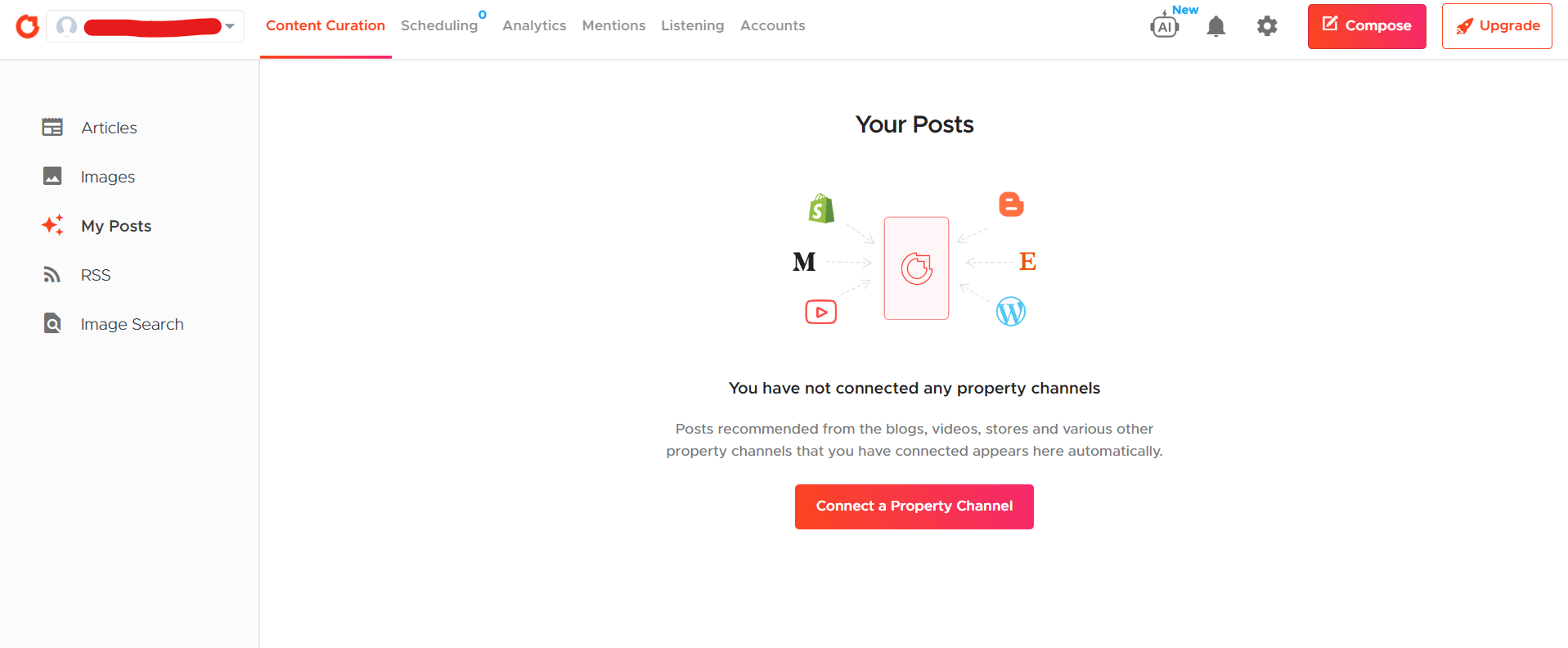
Task: Open the Listening tab
Action: click(692, 26)
